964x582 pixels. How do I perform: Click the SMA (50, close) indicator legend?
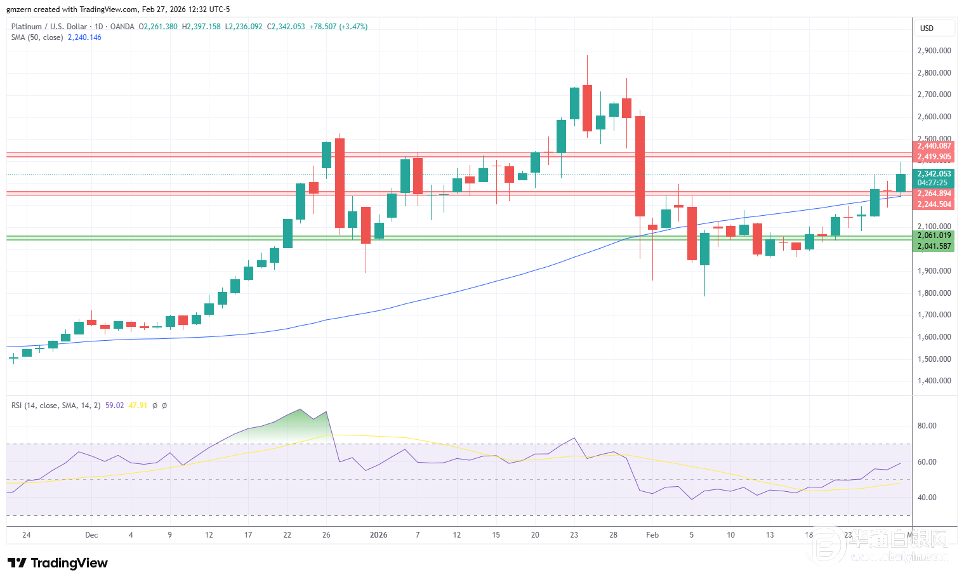(35, 37)
